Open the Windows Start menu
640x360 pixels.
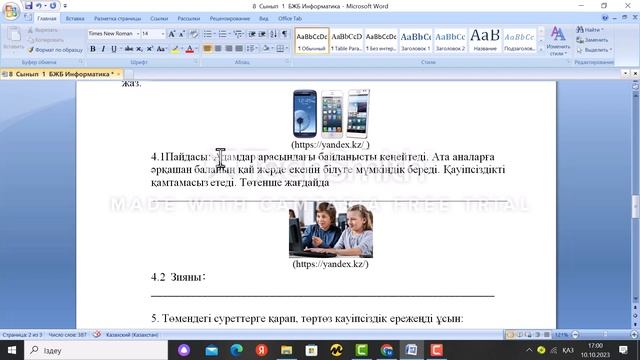point(12,350)
